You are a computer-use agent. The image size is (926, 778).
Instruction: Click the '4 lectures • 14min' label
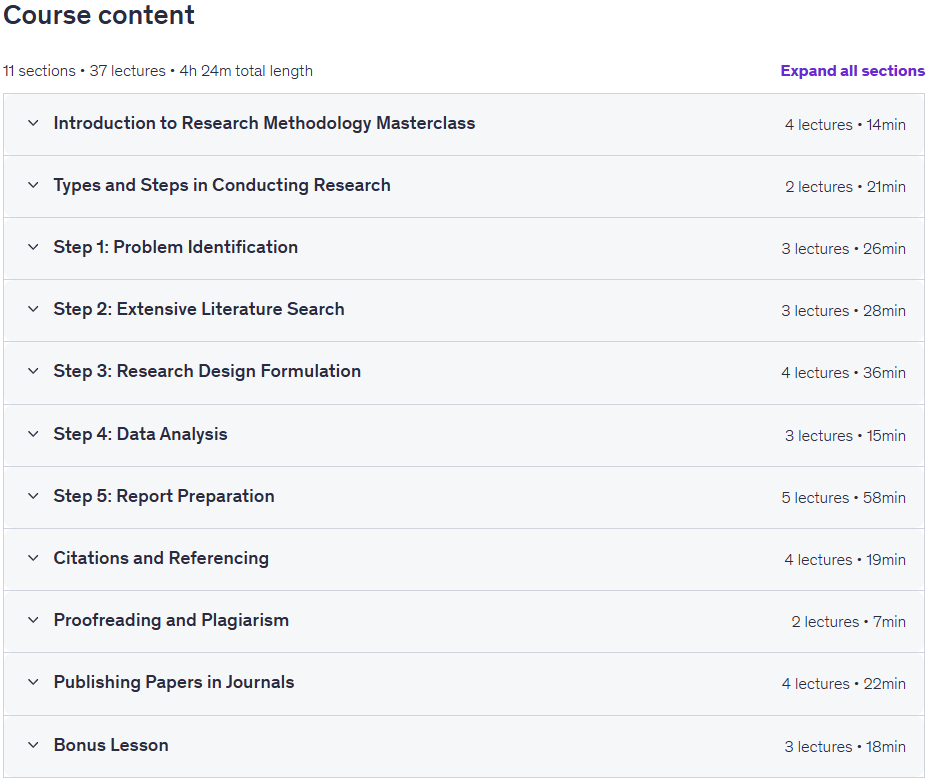(845, 125)
